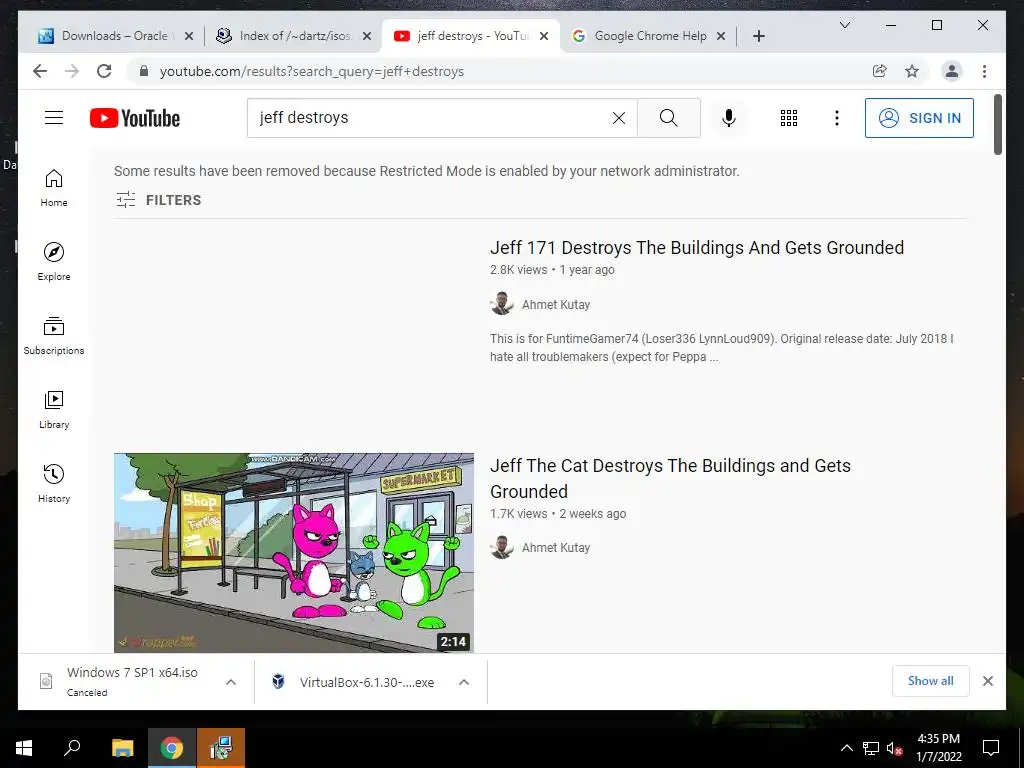Image resolution: width=1024 pixels, height=768 pixels.
Task: Open Explore in the sidebar
Action: point(54,262)
